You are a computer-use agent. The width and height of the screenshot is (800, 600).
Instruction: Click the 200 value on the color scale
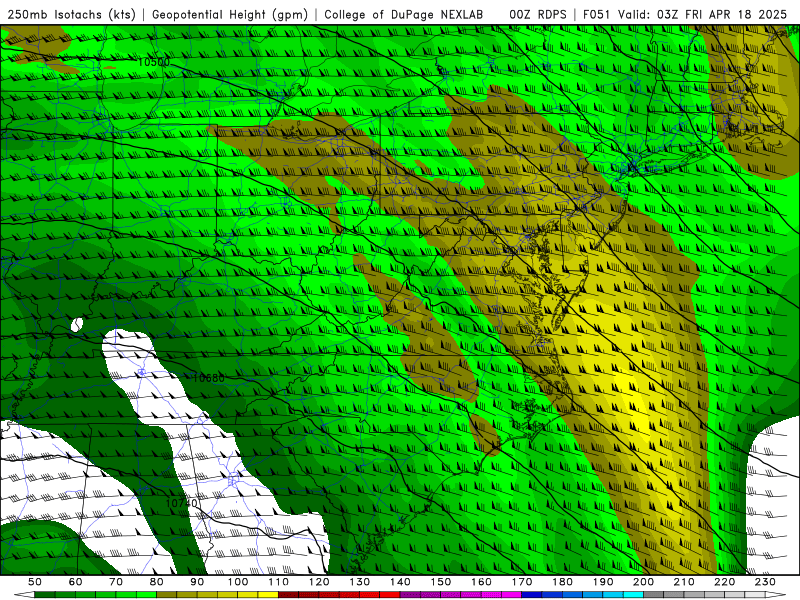[x=644, y=582]
